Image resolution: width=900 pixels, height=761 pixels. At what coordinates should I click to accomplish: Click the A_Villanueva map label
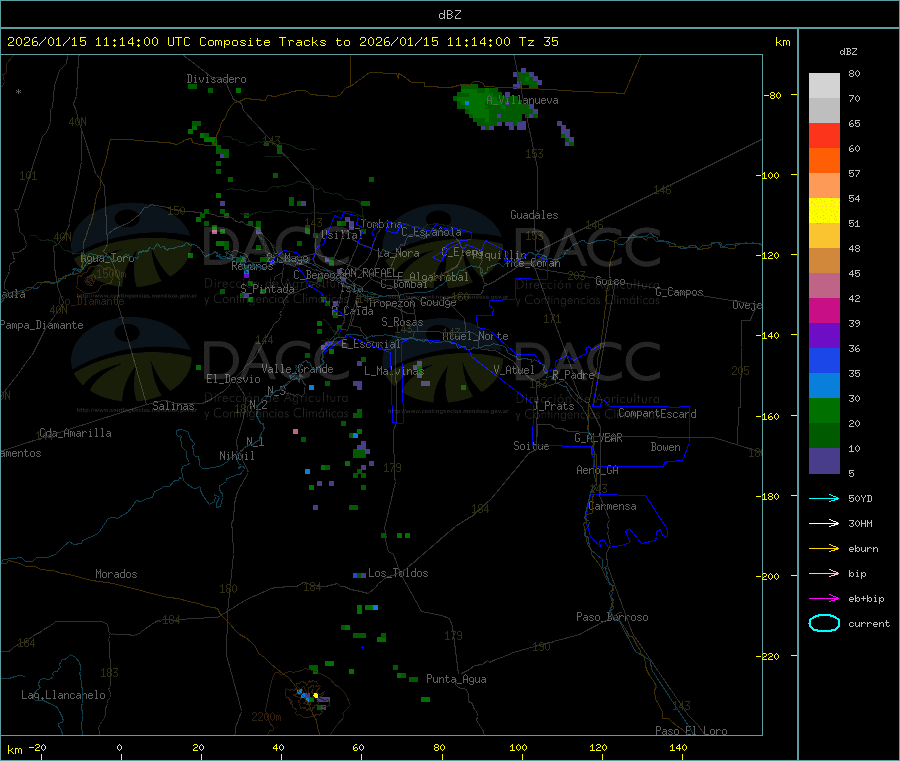tap(522, 100)
